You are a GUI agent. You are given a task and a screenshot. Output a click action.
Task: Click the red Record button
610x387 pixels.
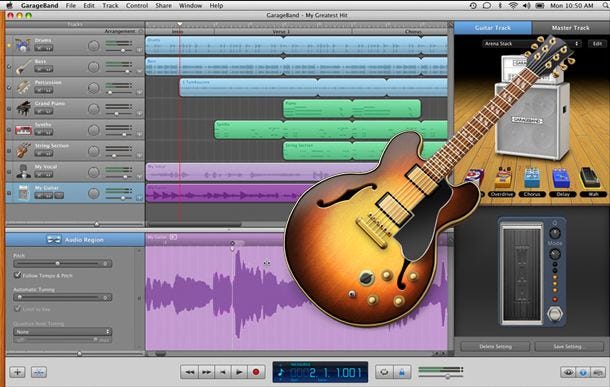[x=256, y=372]
